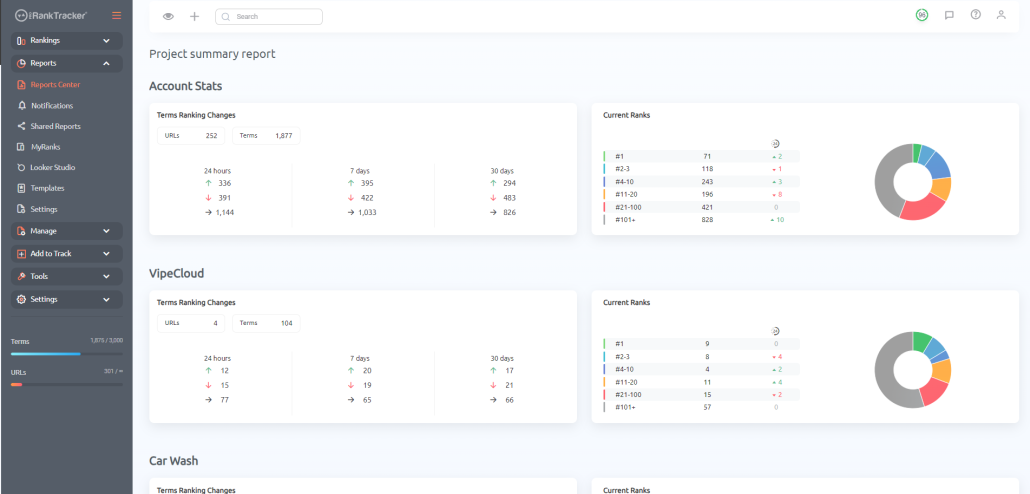Viewport: 1030px width, 494px height.
Task: Click VipeCloud URLs 4 box
Action: tap(190, 323)
